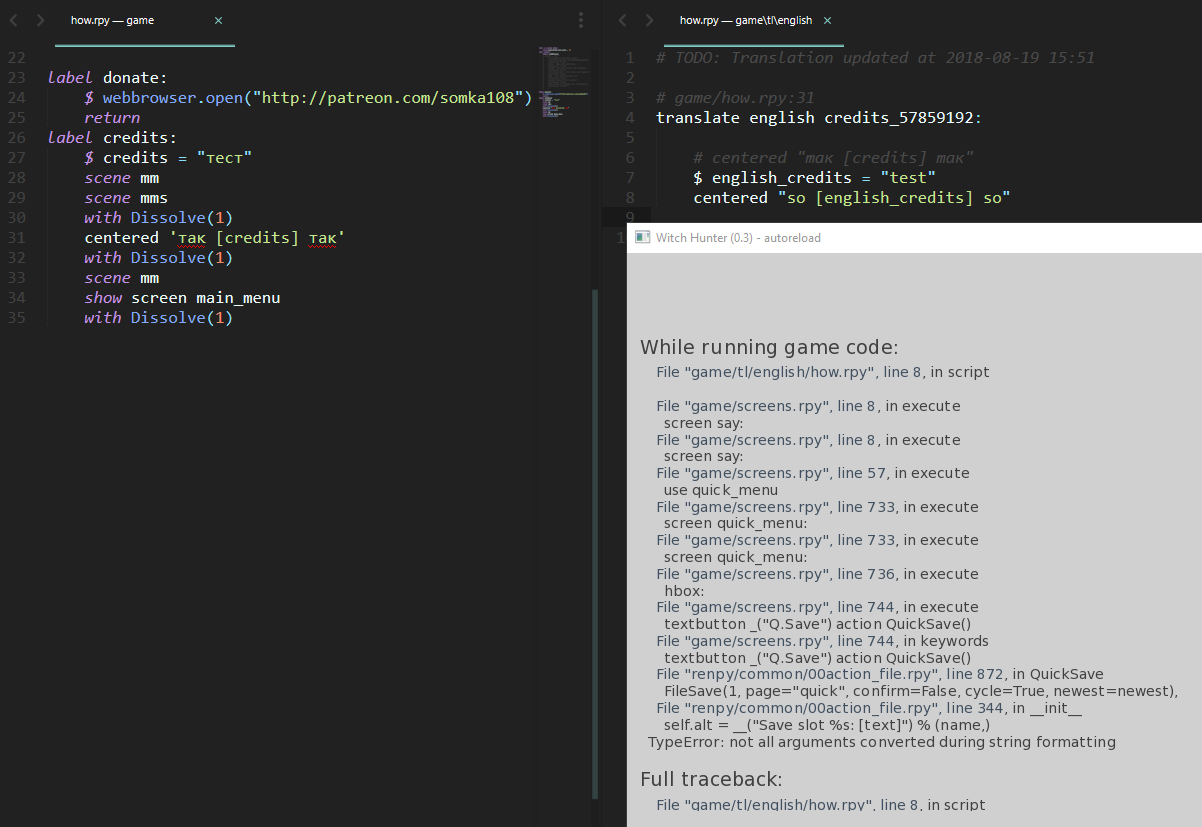The width and height of the screenshot is (1202, 827).
Task: Open the patreon.com/somka108 link in the code
Action: point(389,97)
